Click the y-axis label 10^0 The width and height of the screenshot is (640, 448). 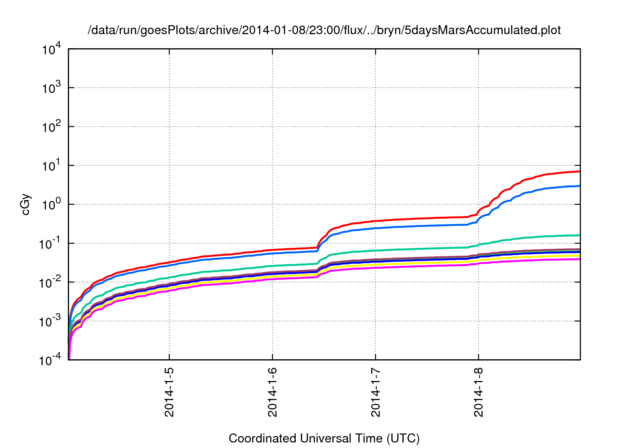[x=52, y=204]
